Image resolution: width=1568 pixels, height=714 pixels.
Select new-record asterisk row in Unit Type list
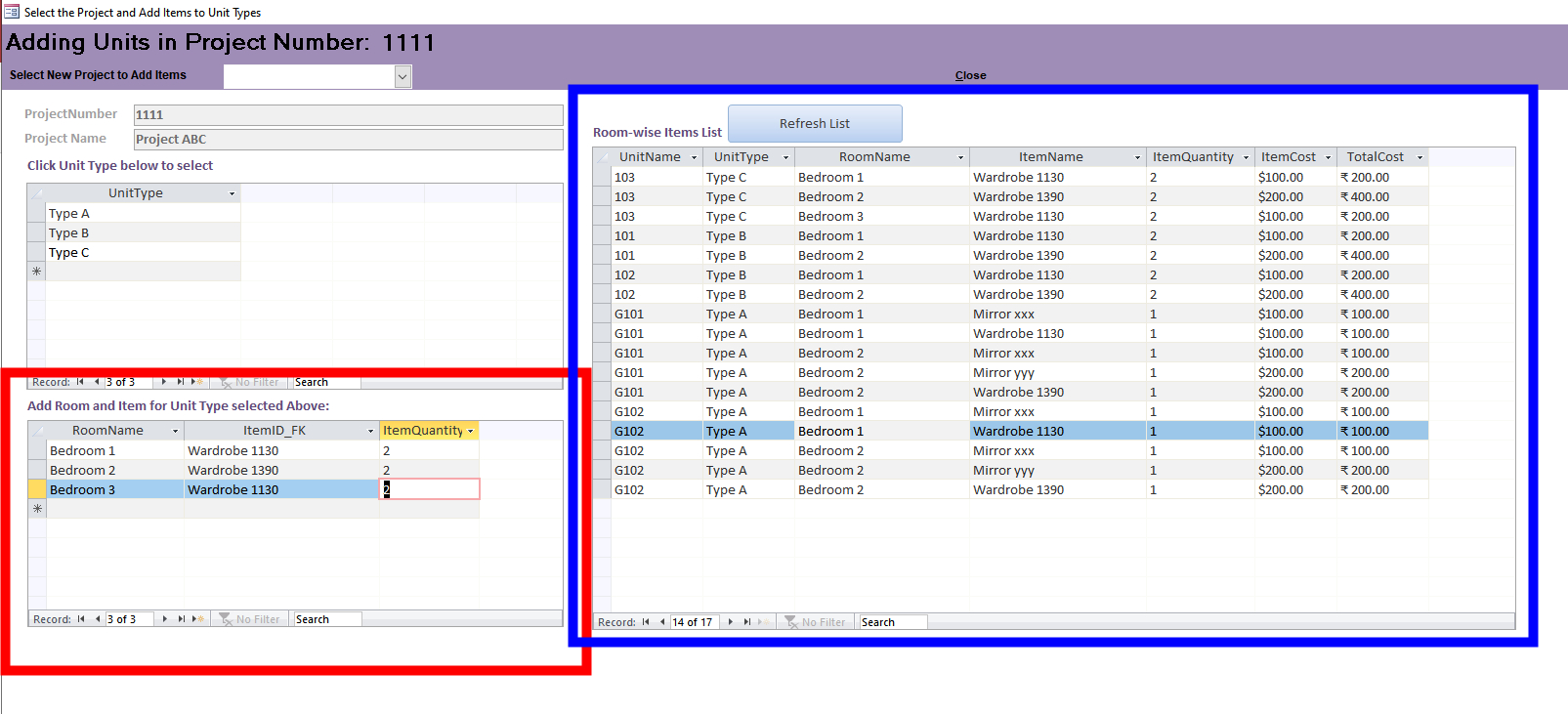(37, 272)
